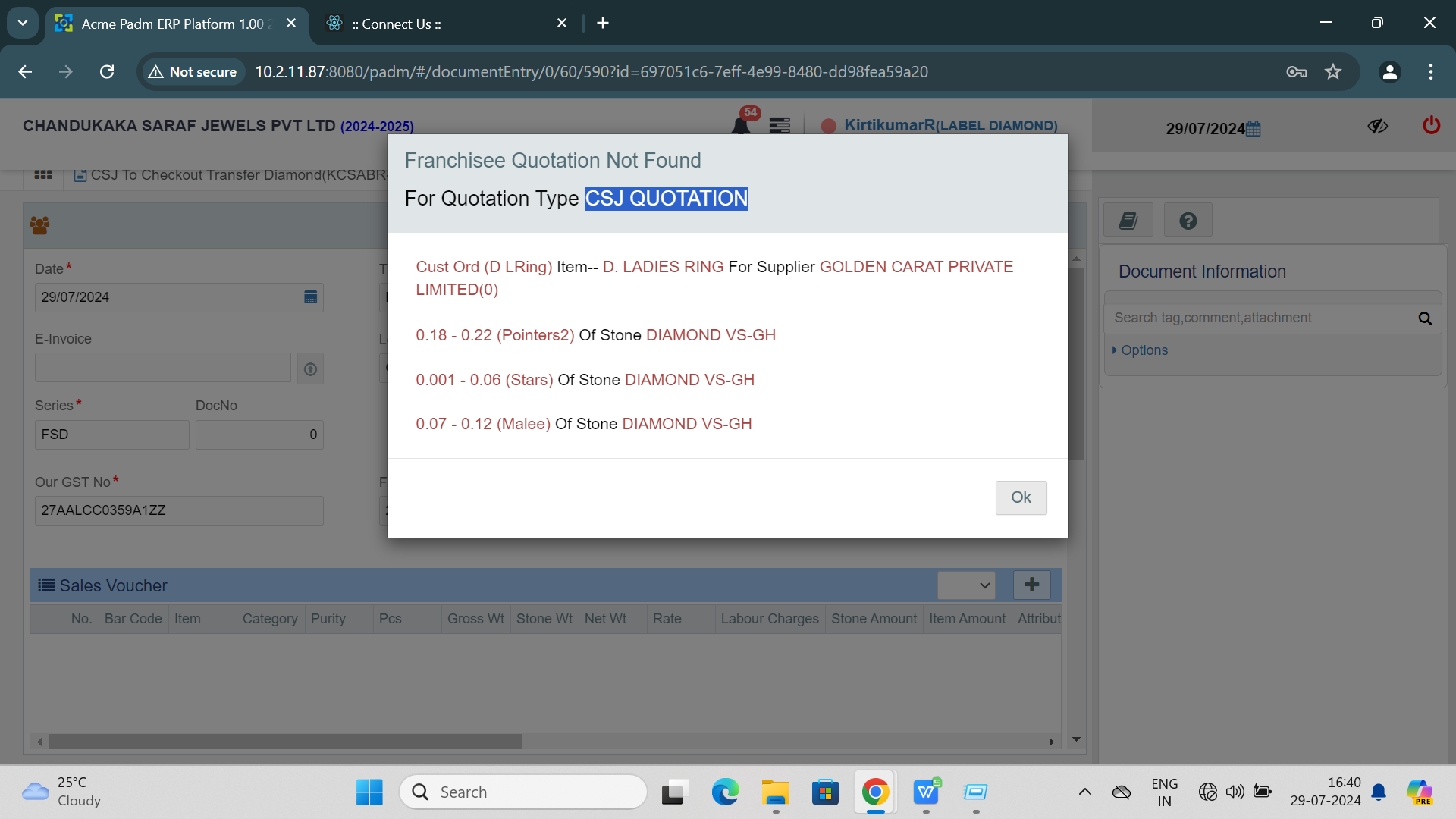Open the notifications bell with 54 badge
The height and width of the screenshot is (819, 1456).
click(x=742, y=124)
